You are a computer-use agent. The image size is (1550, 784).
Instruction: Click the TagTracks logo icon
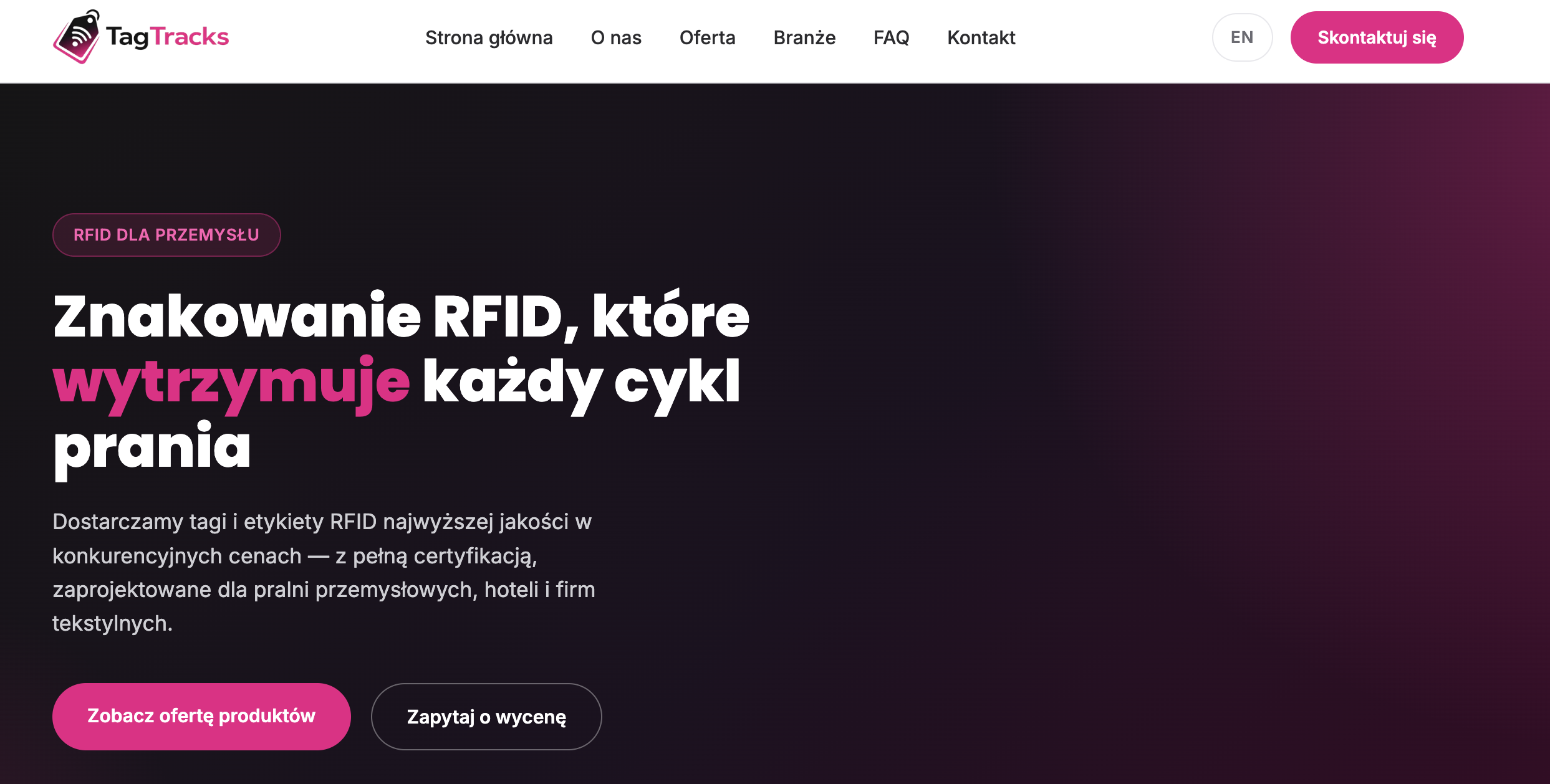(x=77, y=37)
